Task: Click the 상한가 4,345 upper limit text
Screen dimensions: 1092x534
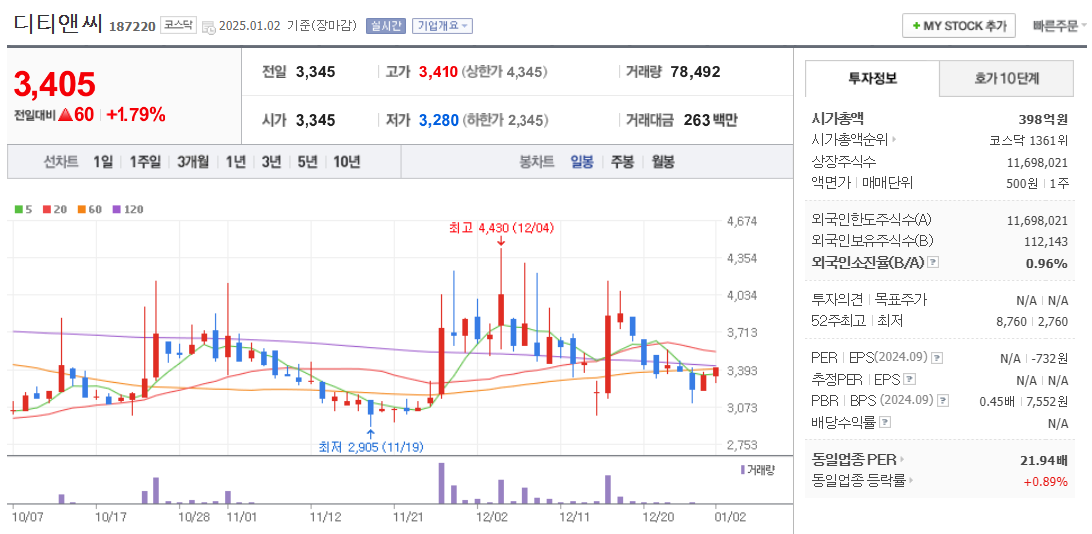Action: [x=505, y=72]
